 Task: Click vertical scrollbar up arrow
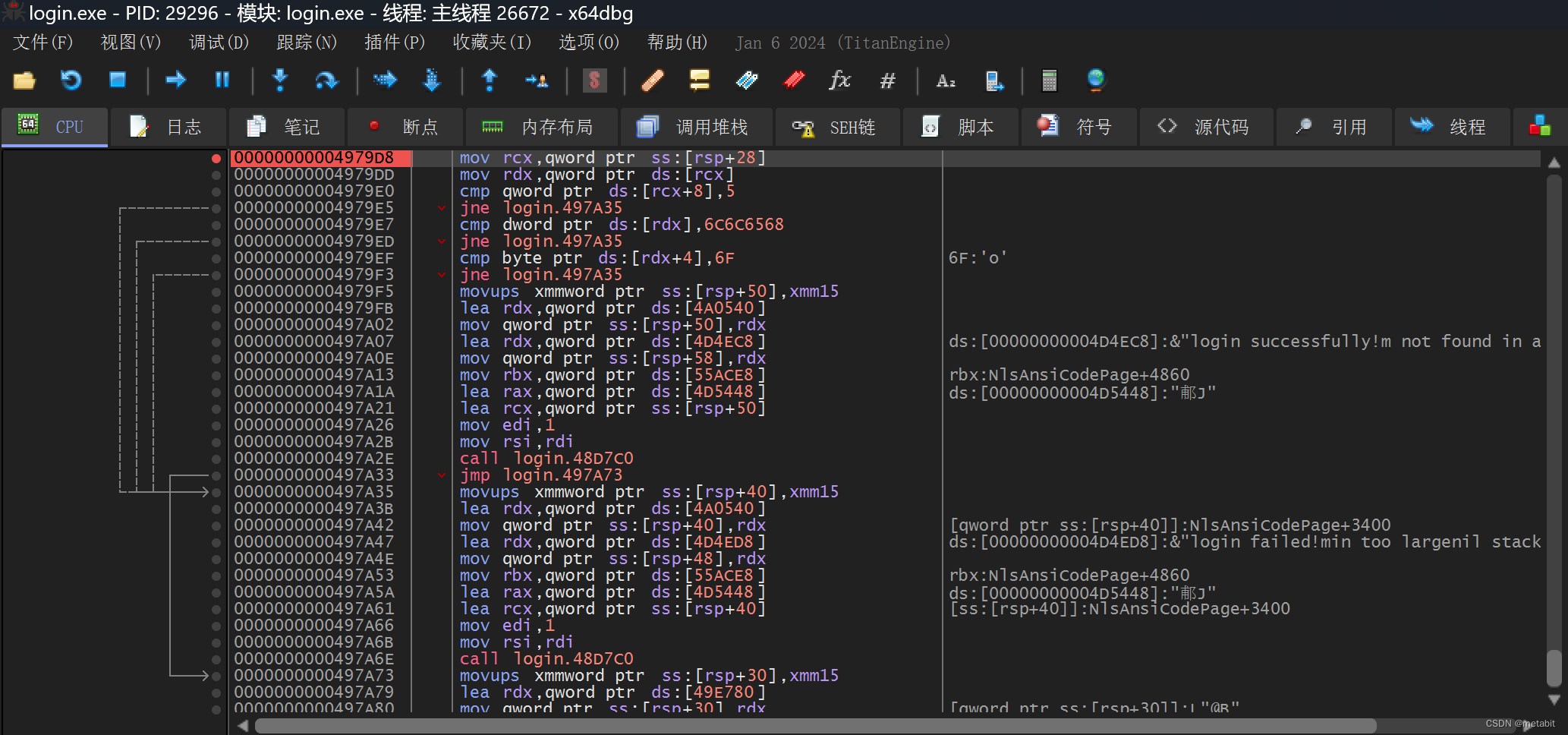(x=1554, y=162)
